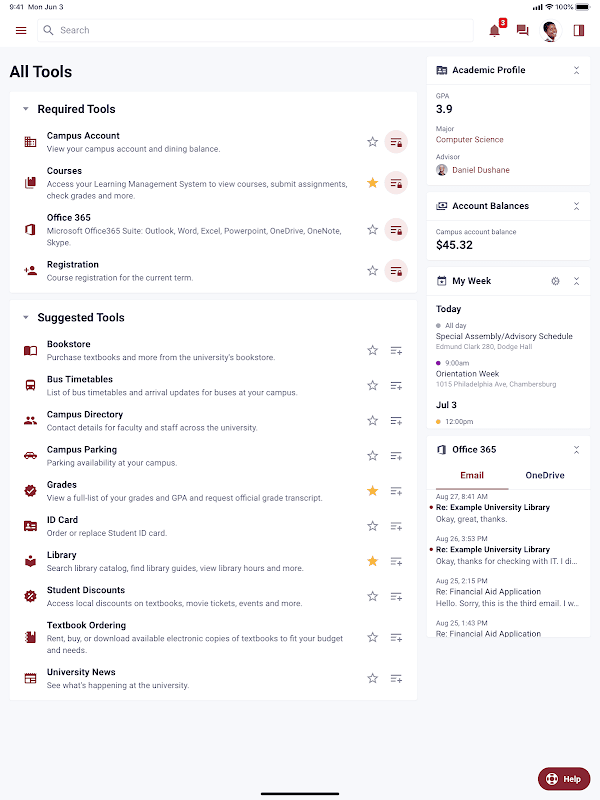Collapse the Academic Profile card
This screenshot has width=600, height=800.
click(577, 70)
